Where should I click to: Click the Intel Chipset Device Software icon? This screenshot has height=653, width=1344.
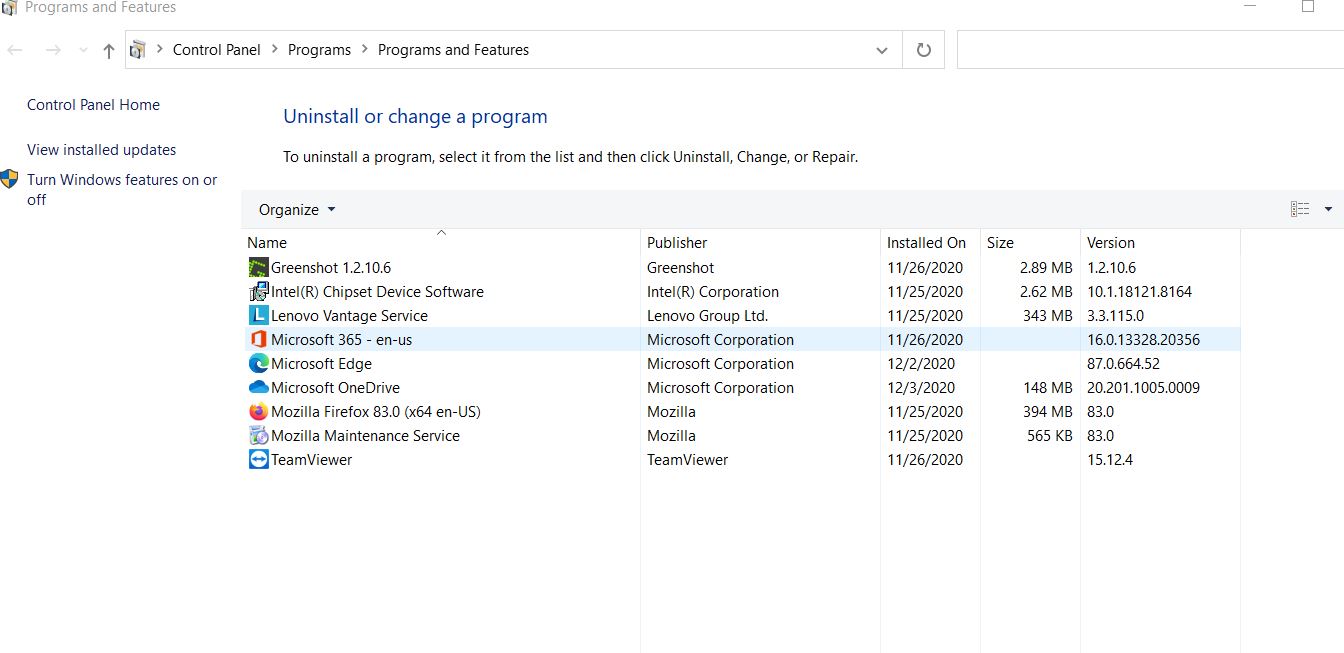258,292
